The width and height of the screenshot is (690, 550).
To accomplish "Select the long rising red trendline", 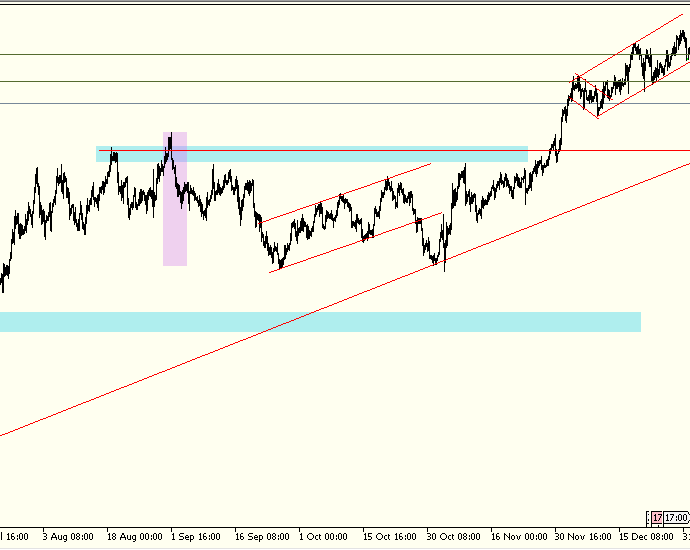I will pyautogui.click(x=345, y=299).
